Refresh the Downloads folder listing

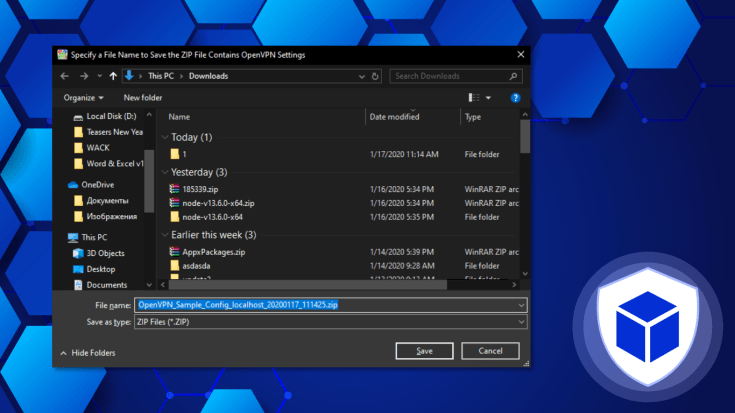tap(373, 75)
